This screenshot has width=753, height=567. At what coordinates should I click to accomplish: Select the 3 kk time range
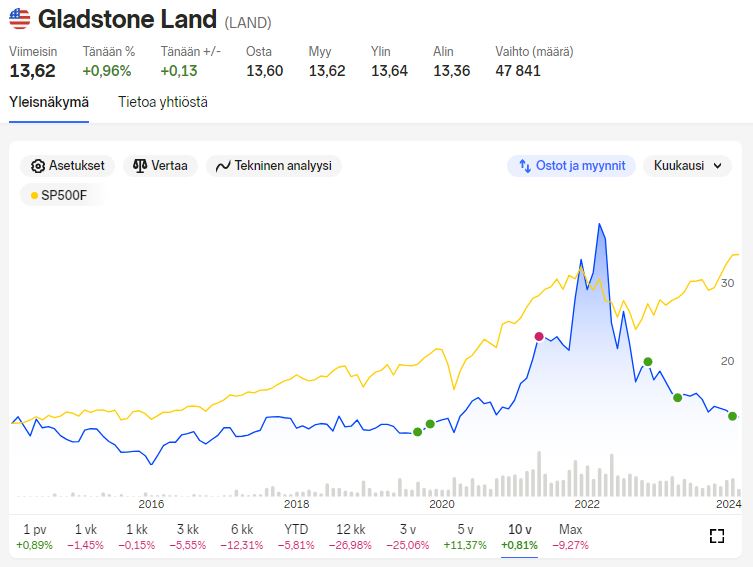coord(188,536)
